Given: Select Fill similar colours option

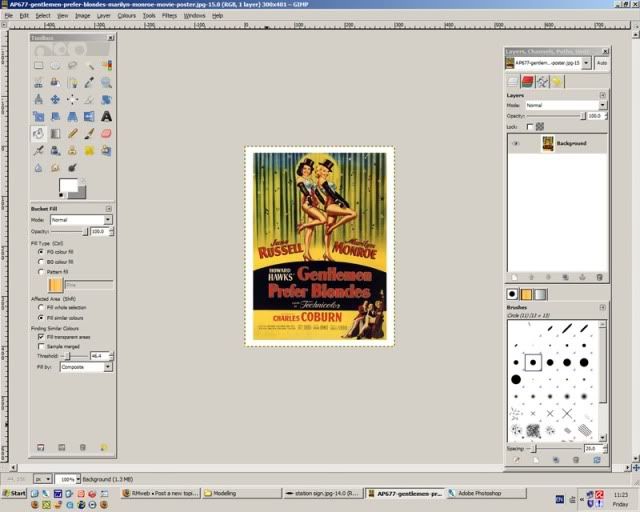Looking at the screenshot, I should tap(41, 317).
